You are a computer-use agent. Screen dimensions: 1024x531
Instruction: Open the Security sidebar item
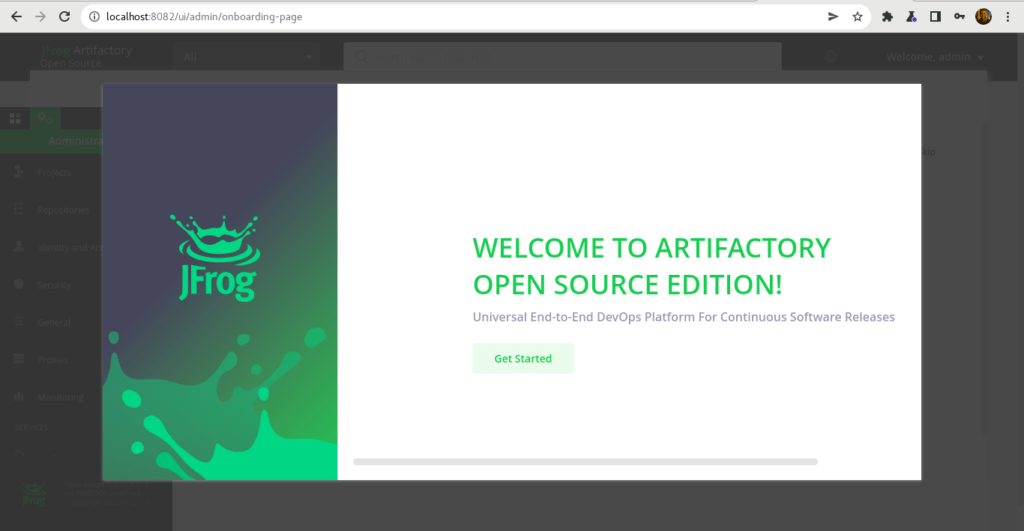coord(54,285)
